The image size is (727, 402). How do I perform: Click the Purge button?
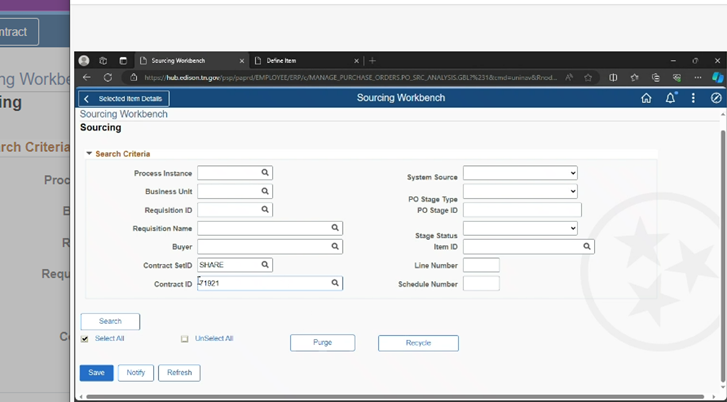tap(323, 343)
